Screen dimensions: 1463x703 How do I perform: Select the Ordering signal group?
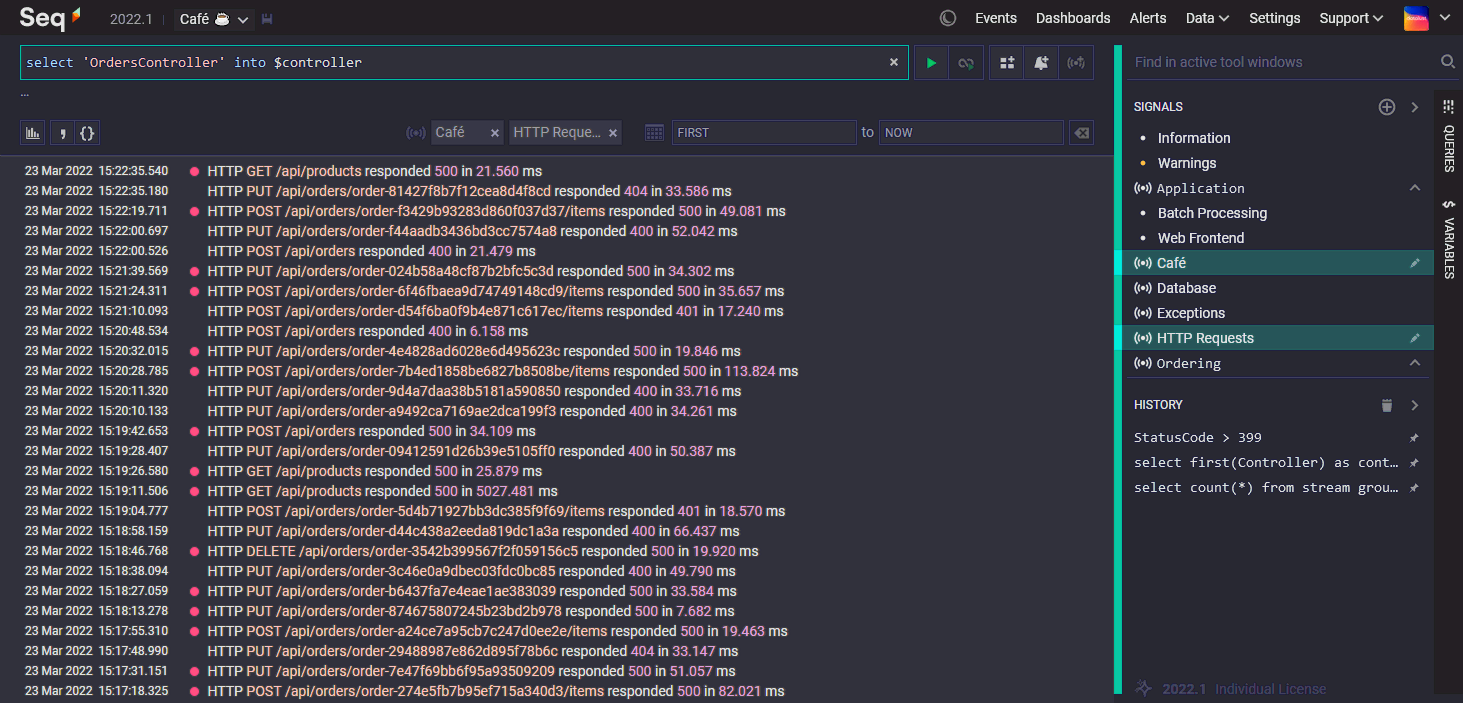[1188, 363]
